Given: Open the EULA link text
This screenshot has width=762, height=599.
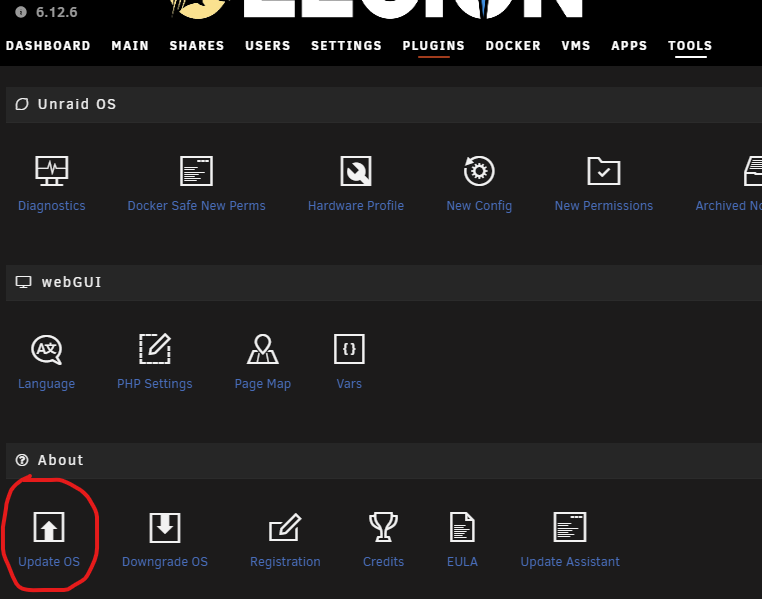Looking at the screenshot, I should point(462,562).
